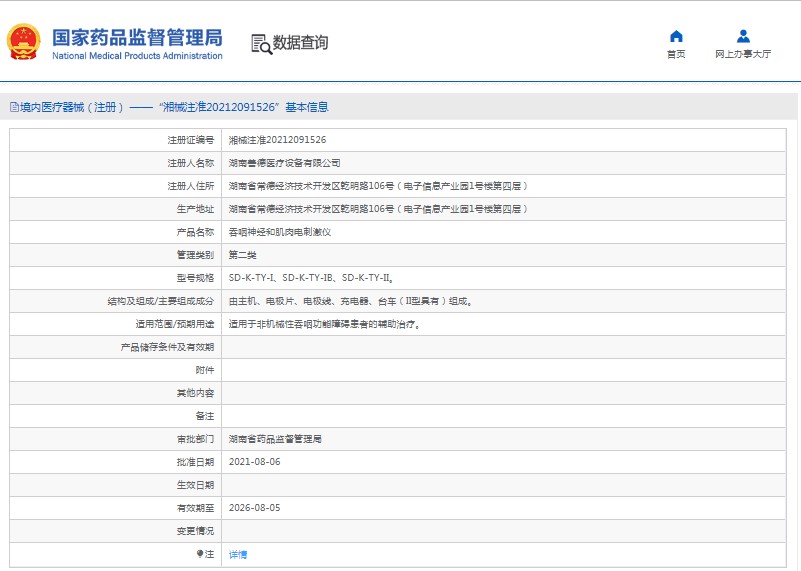The width and height of the screenshot is (801, 571).
Task: Click the 适用于非机械性吞咽功能障碍 value
Action: pos(324,324)
